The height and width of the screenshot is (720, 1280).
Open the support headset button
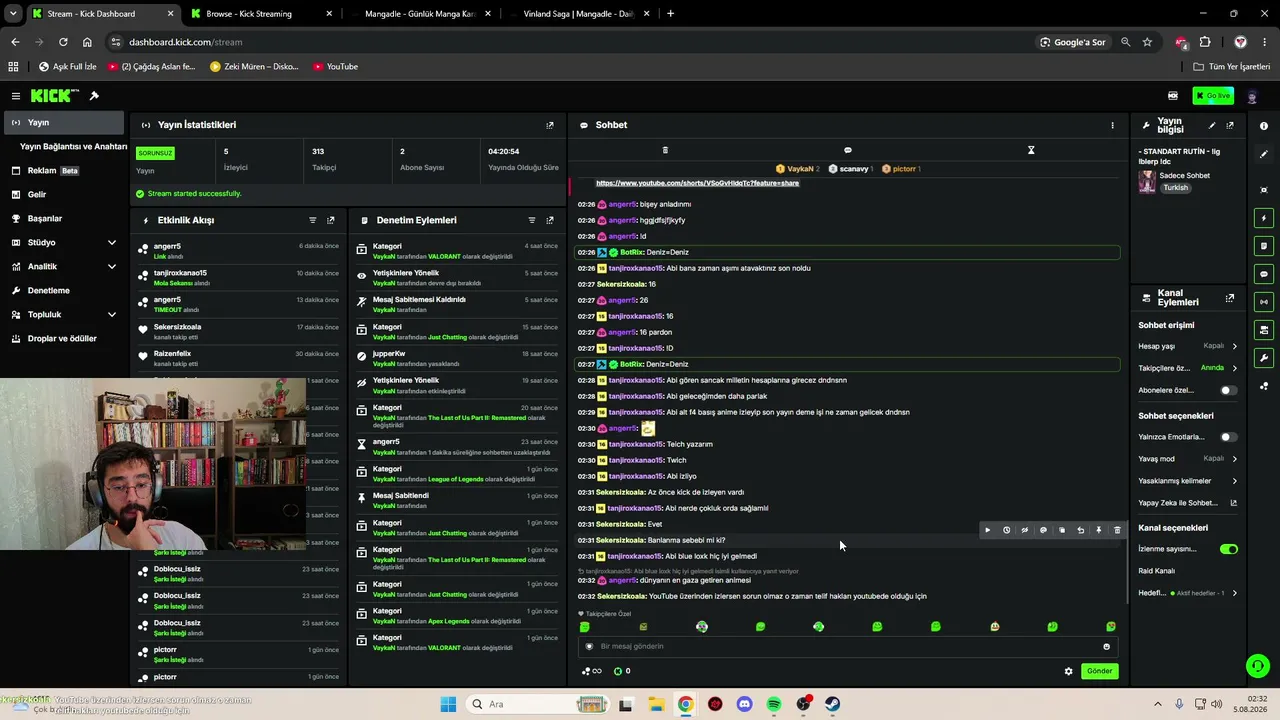click(x=1257, y=666)
